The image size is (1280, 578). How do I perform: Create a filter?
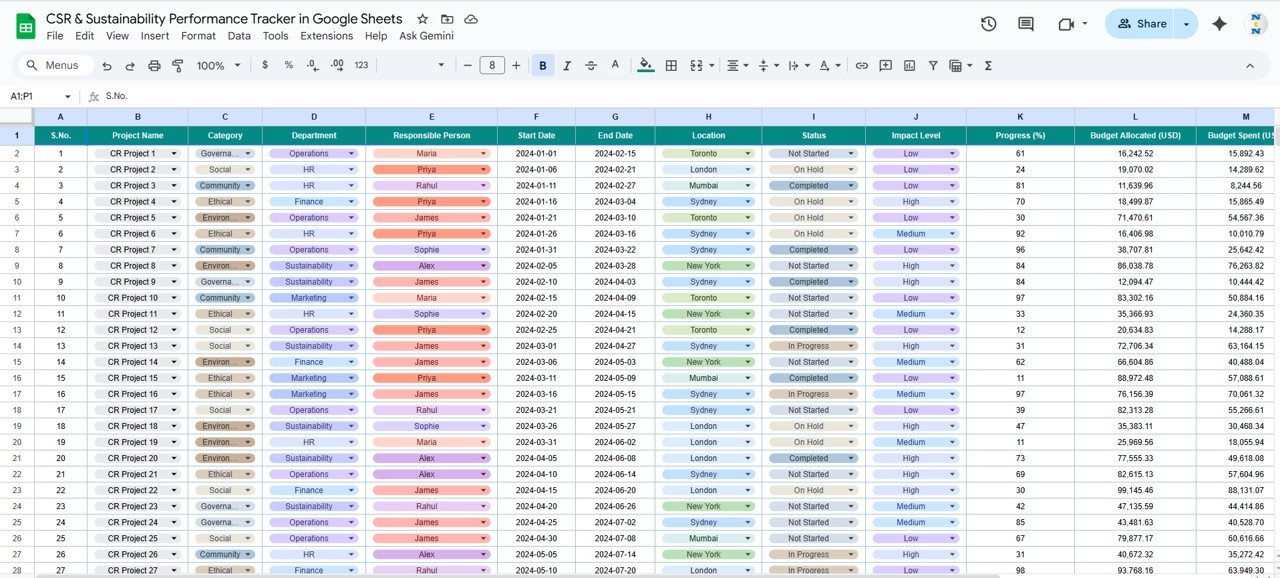pyautogui.click(x=932, y=64)
